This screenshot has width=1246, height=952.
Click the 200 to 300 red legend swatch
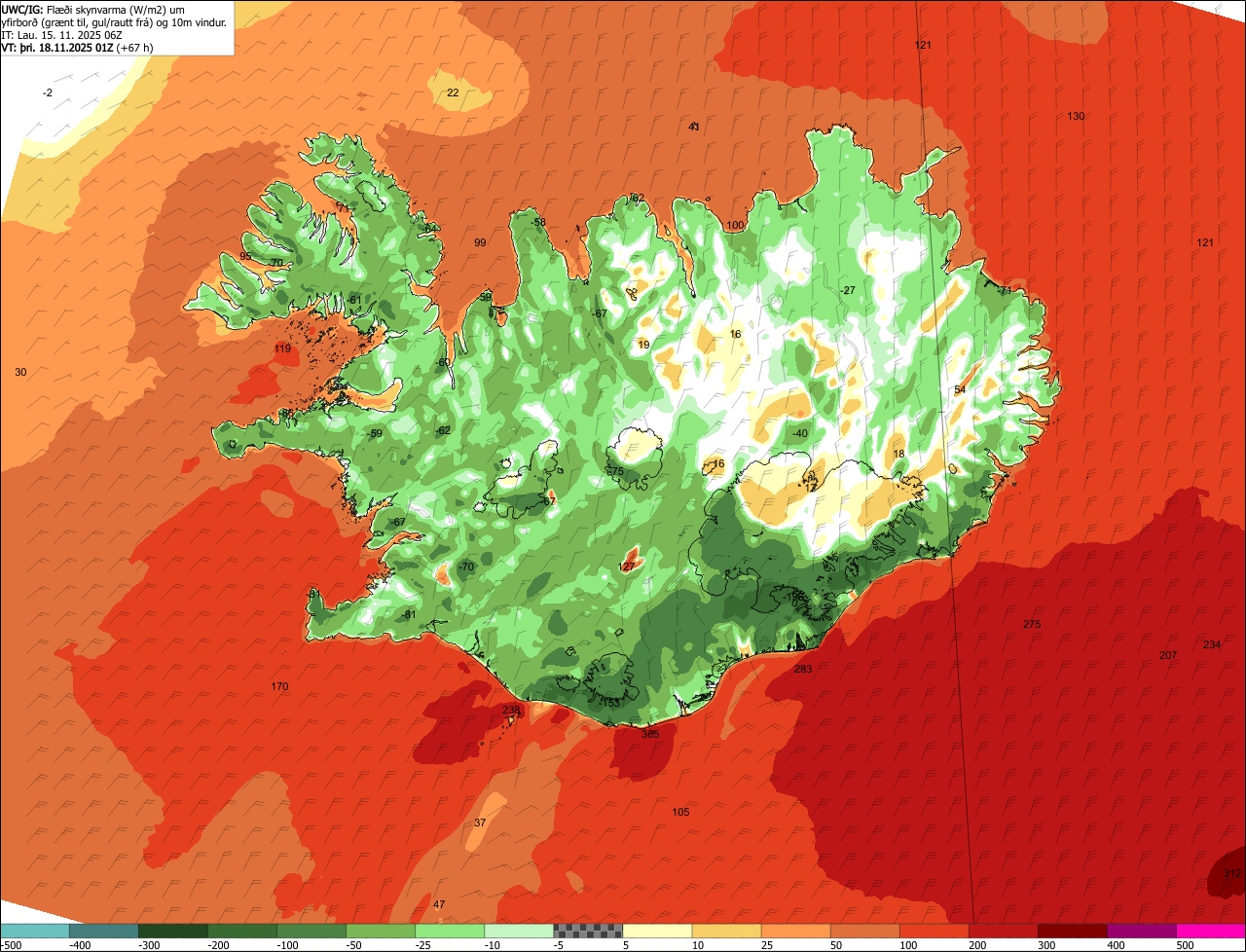pos(1003,931)
